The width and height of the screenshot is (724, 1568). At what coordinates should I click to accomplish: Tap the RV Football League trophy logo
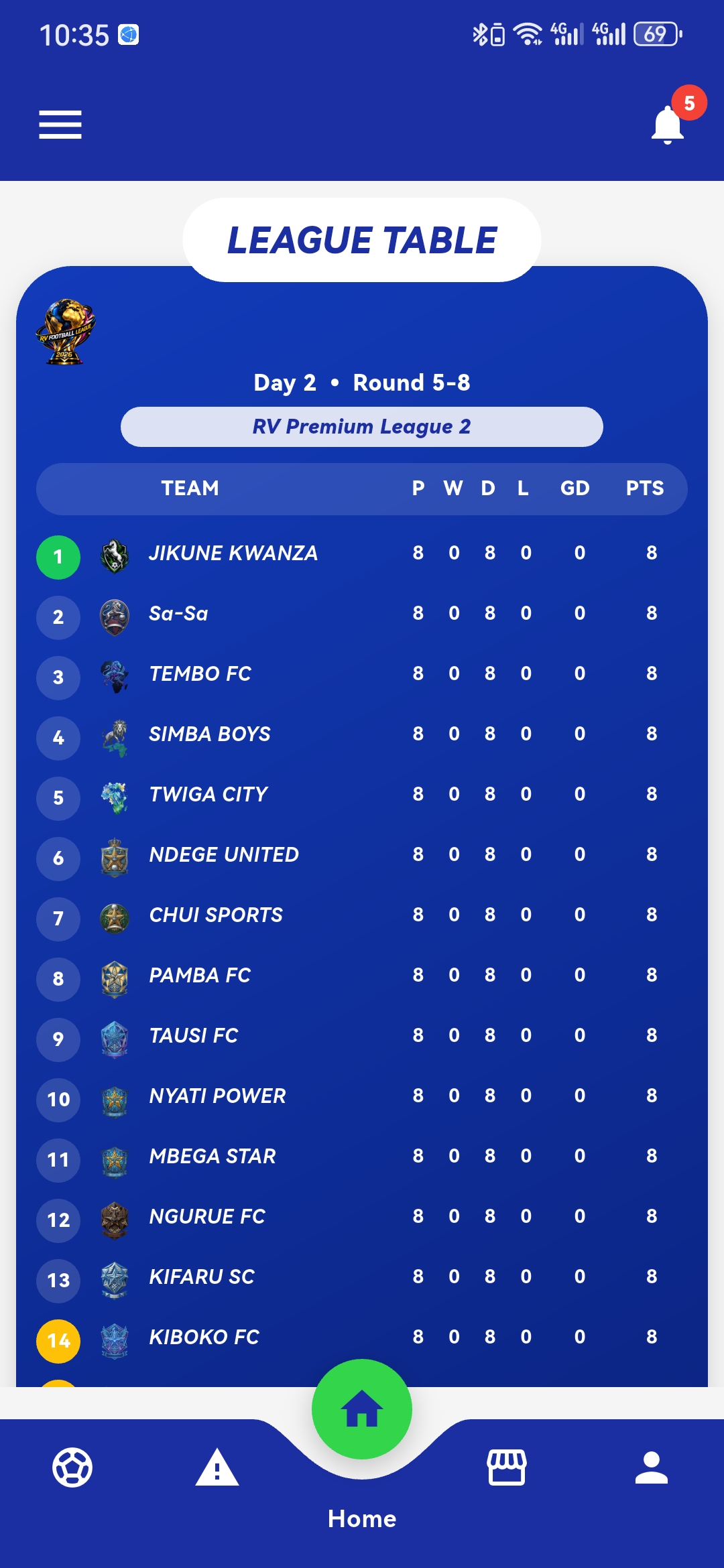pyautogui.click(x=66, y=332)
